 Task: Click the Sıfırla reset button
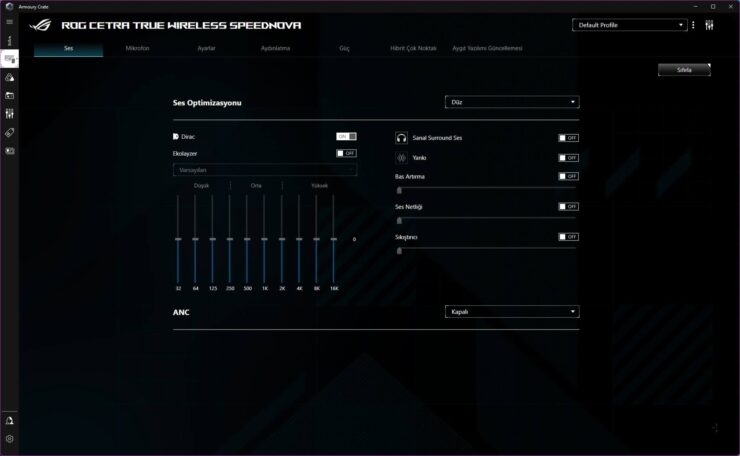point(684,70)
